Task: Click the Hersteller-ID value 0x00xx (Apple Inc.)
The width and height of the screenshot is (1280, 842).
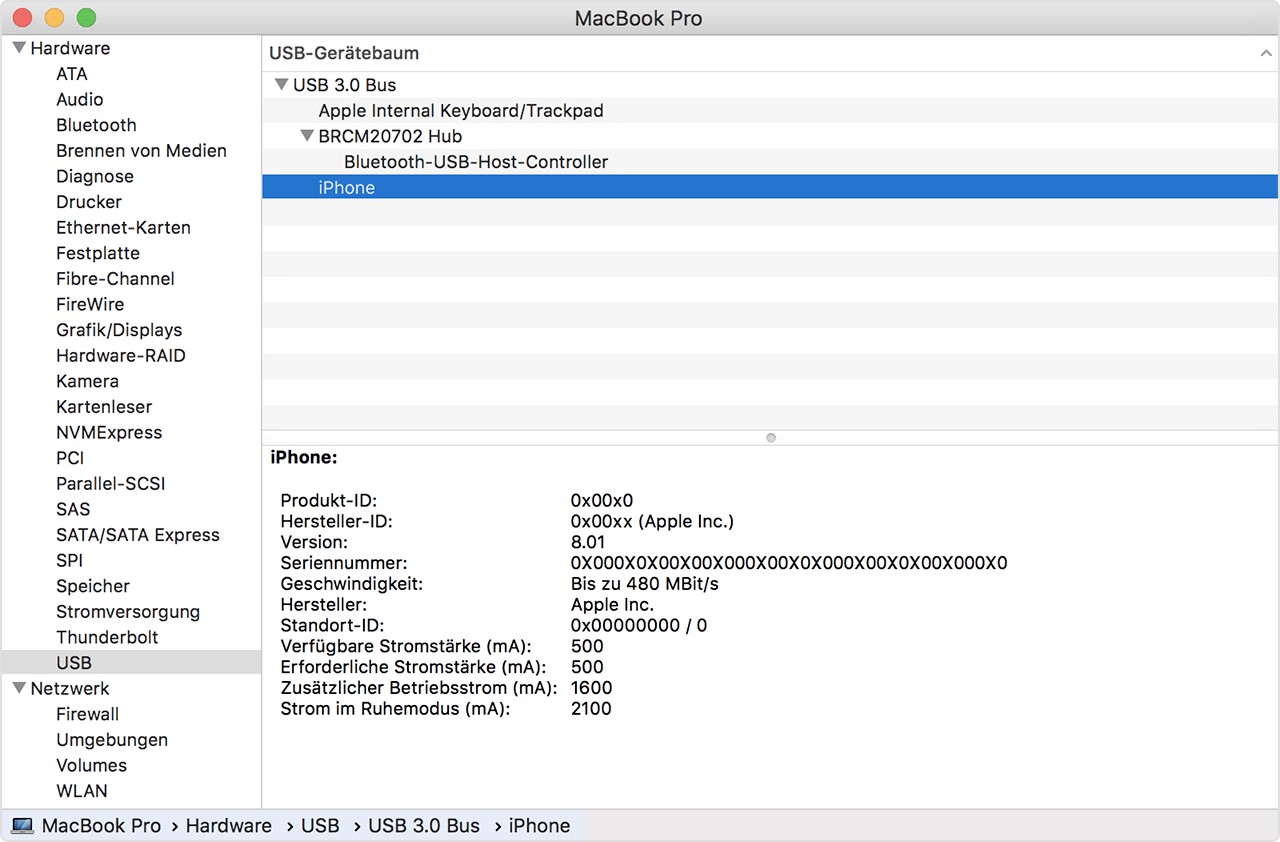Action: 652,521
